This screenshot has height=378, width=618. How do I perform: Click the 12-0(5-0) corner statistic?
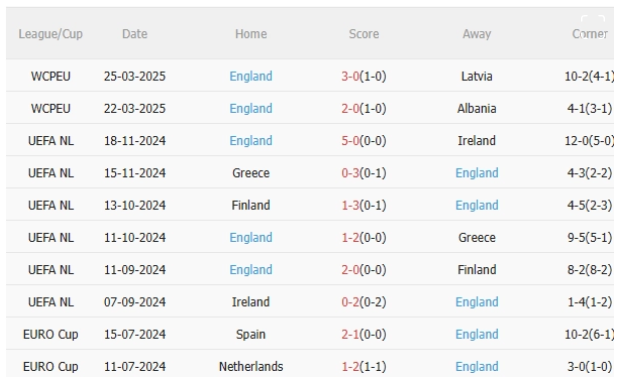(590, 141)
